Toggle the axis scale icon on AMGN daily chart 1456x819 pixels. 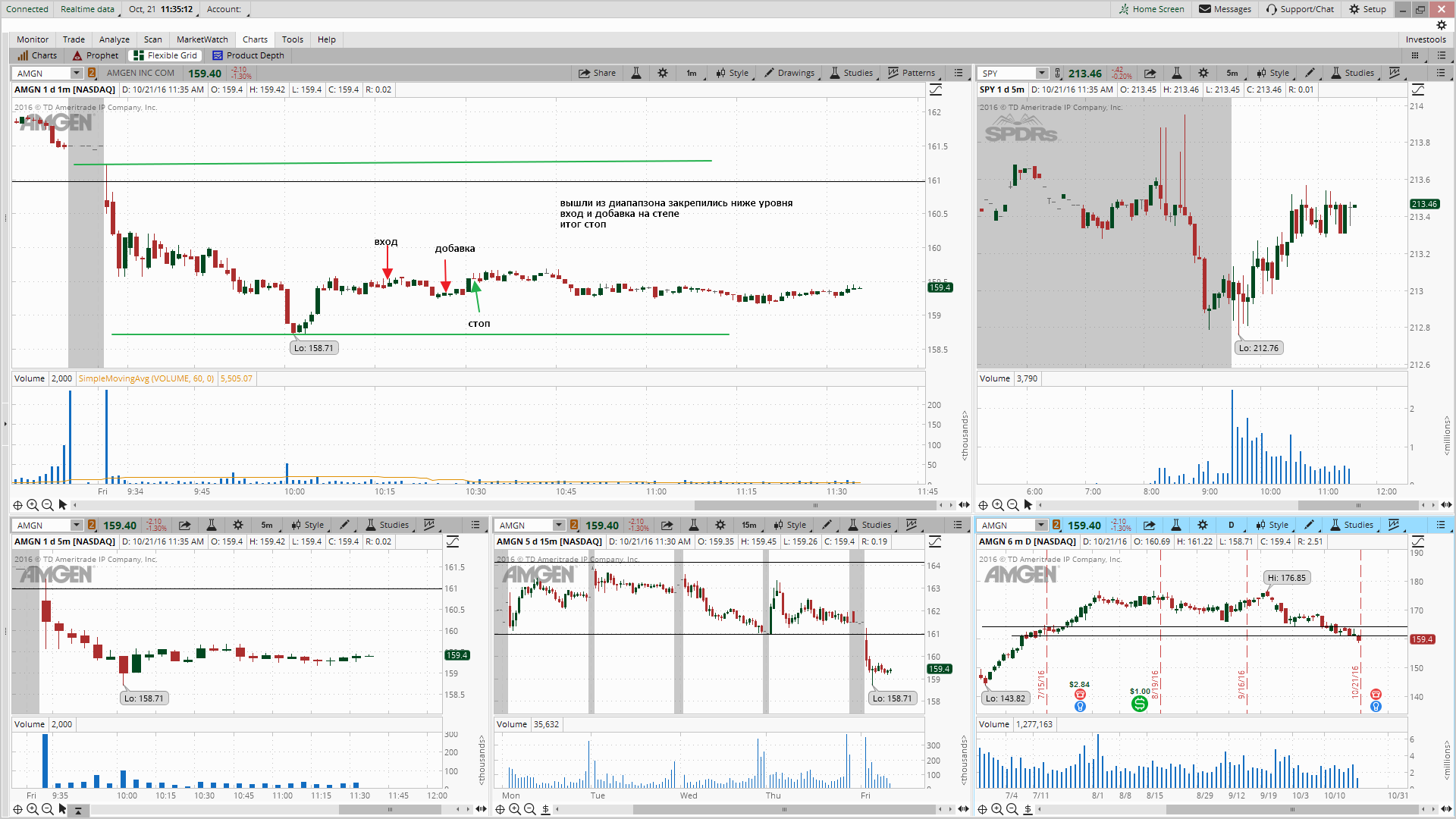(1418, 542)
